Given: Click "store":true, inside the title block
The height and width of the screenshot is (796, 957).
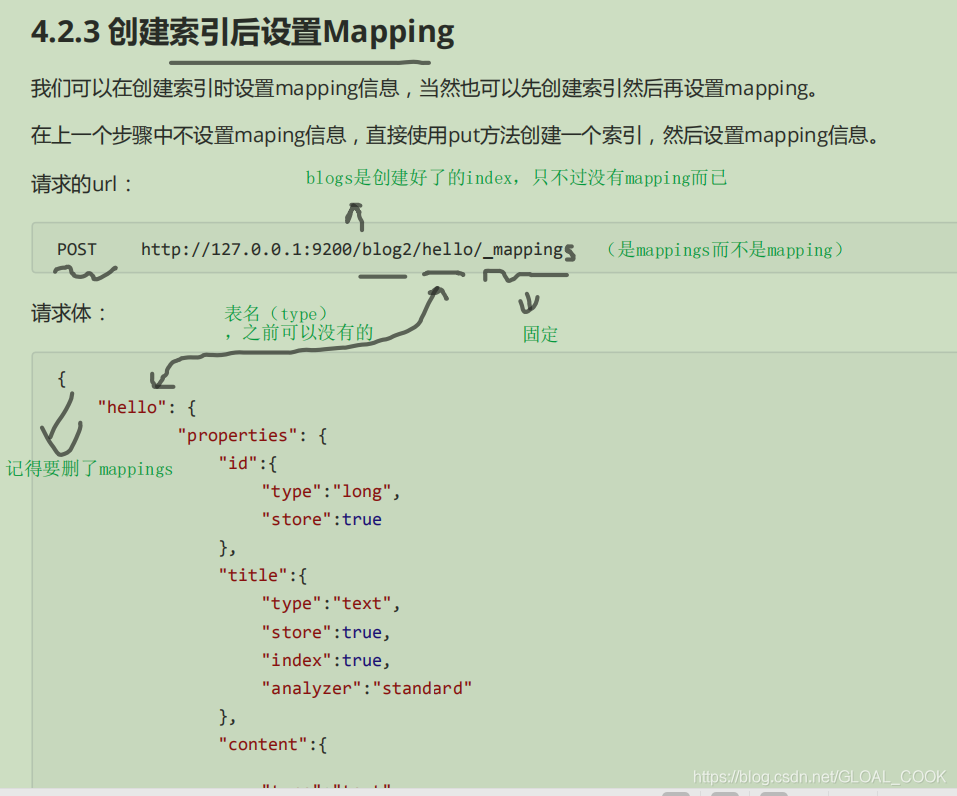Looking at the screenshot, I should coord(326,632).
